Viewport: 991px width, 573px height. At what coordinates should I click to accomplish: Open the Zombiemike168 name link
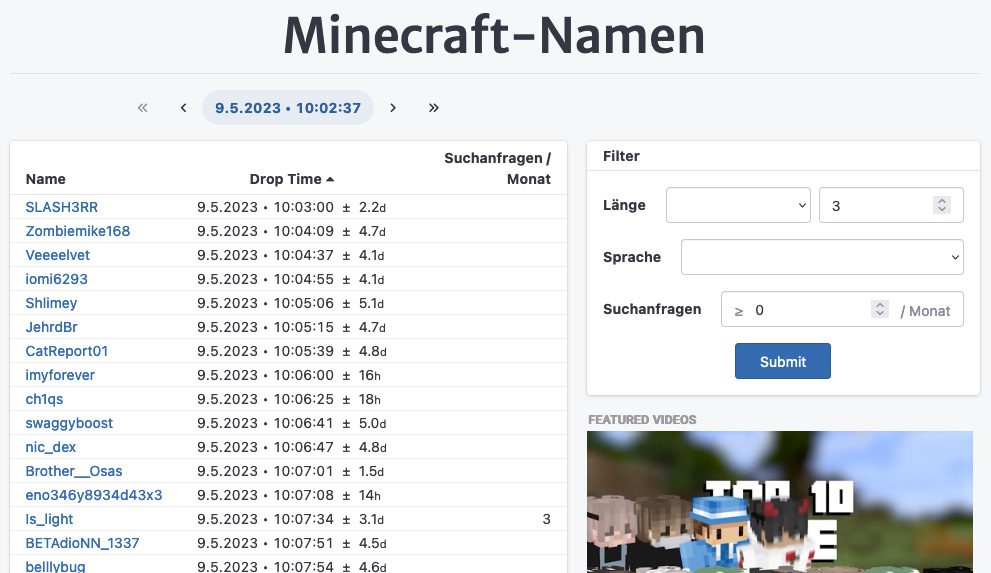click(x=78, y=231)
